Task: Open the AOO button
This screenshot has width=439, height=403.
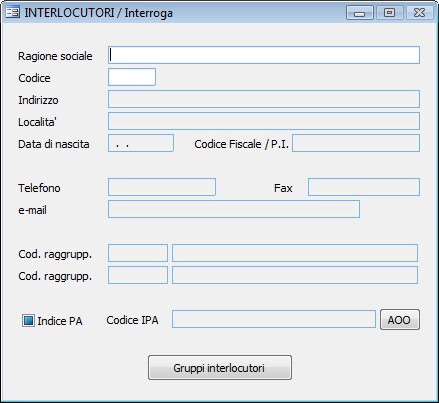Action: [x=400, y=320]
